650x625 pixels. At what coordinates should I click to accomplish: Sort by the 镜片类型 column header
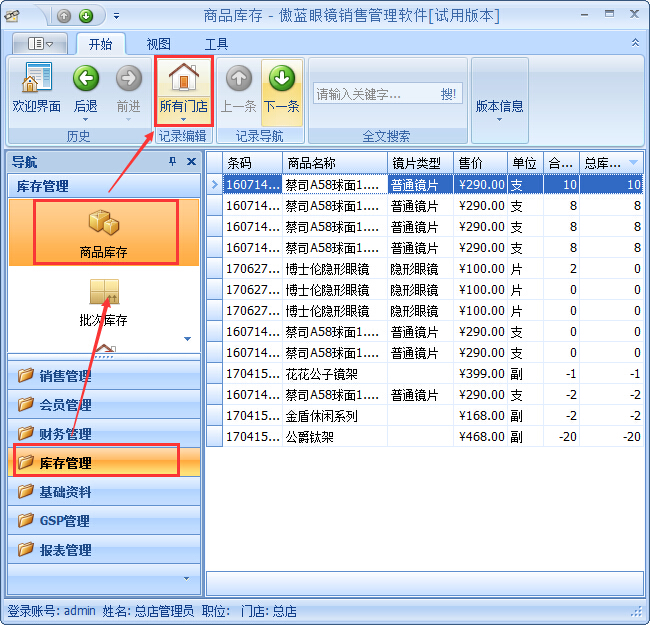click(420, 163)
